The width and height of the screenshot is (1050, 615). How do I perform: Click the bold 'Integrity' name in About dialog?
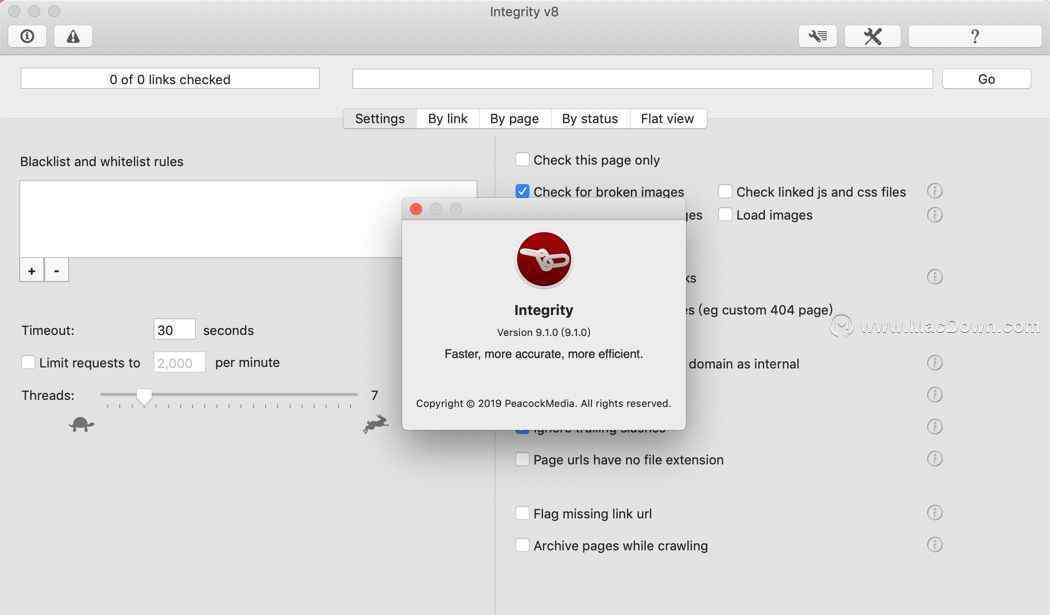544,310
